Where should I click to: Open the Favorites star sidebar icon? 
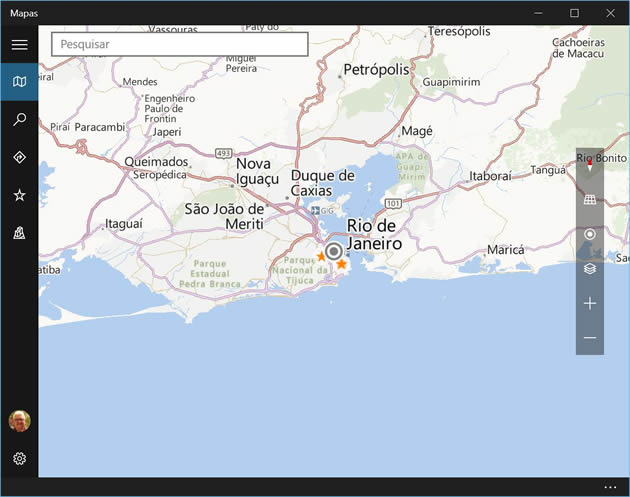point(19,195)
